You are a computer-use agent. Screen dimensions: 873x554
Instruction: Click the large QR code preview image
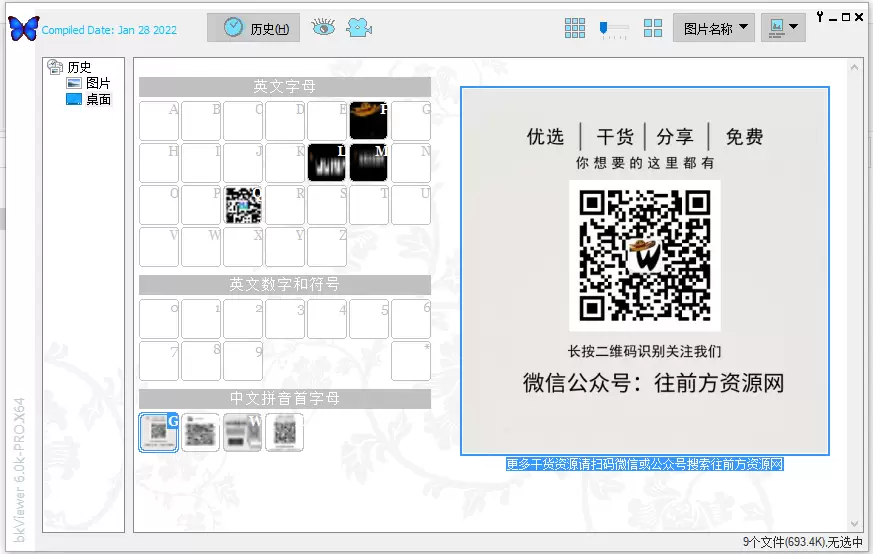click(645, 271)
